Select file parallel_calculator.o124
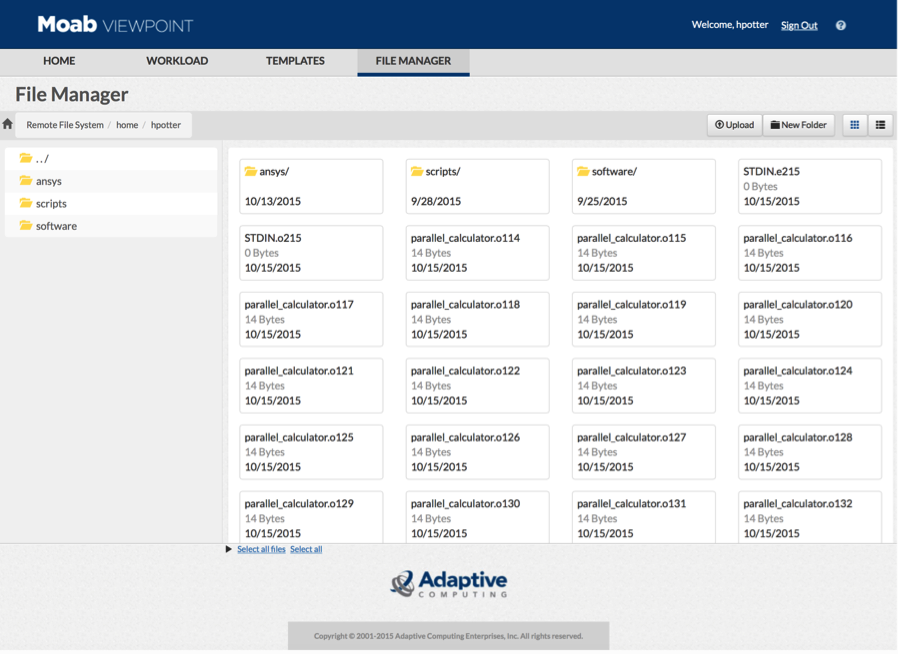Screen dimensions: 899x655 [810, 386]
